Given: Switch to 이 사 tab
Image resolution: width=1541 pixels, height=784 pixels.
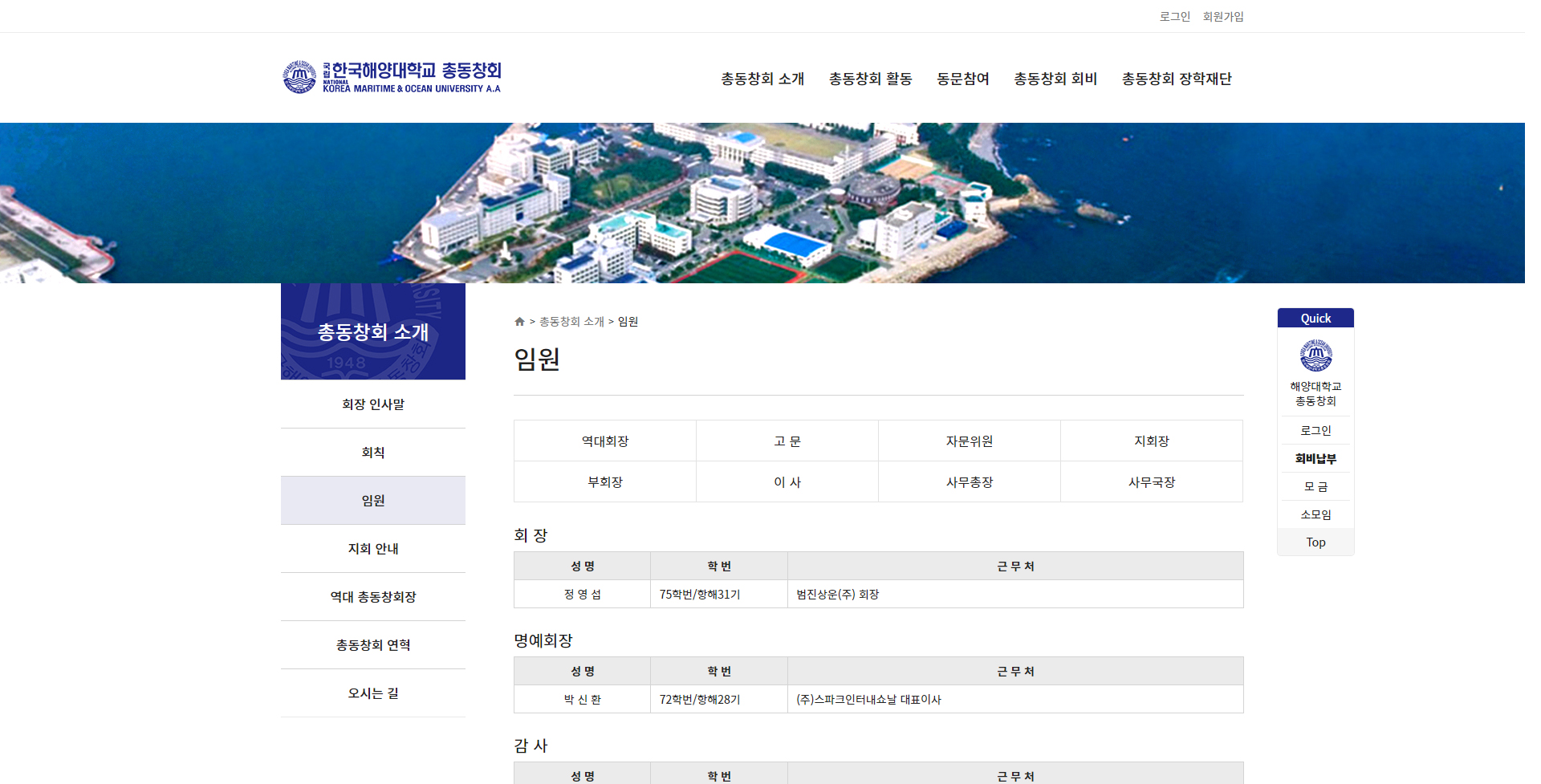Looking at the screenshot, I should [787, 481].
